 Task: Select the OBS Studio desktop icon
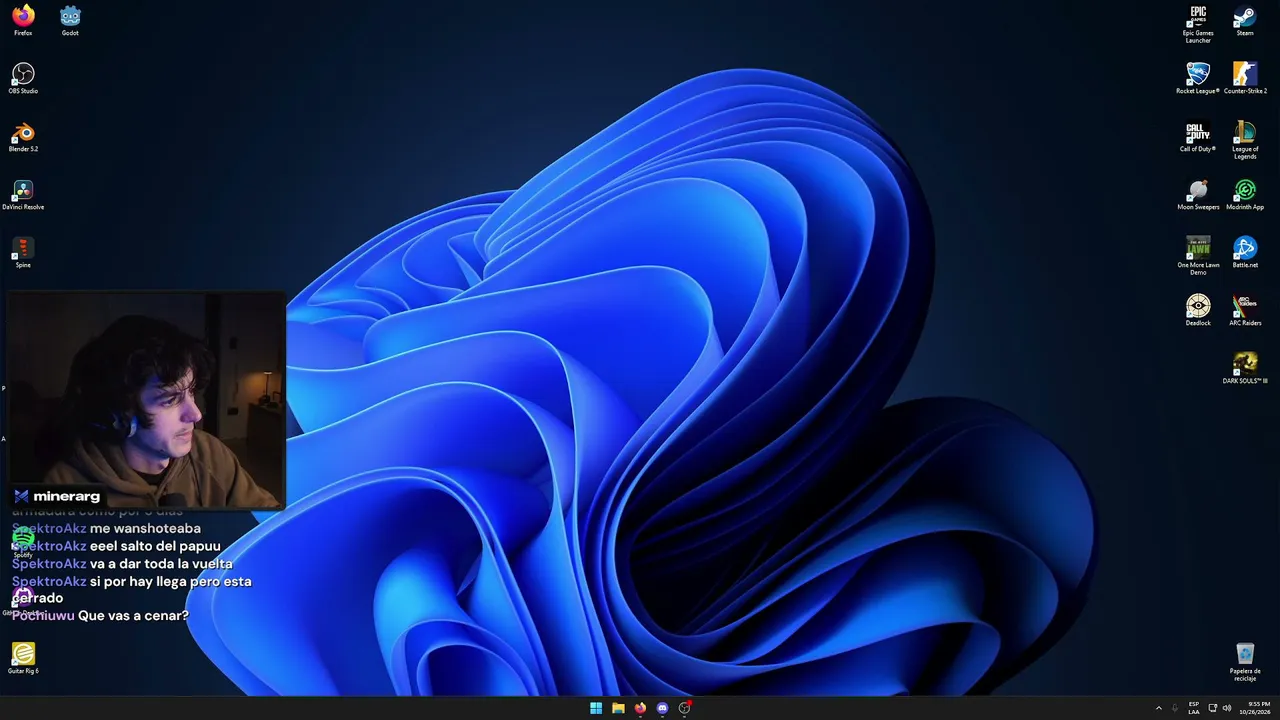click(23, 78)
